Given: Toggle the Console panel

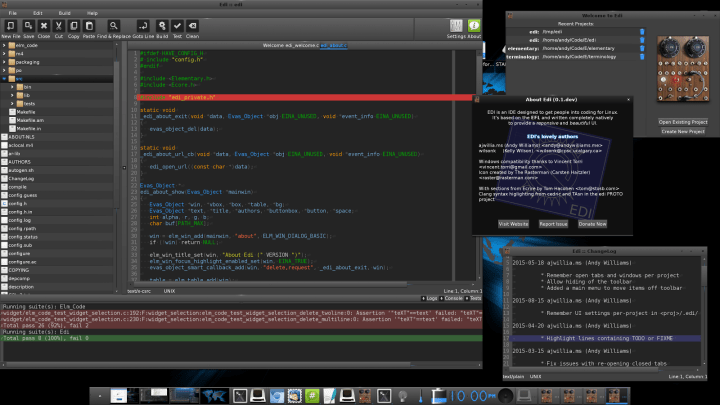Looking at the screenshot, I should [451, 298].
